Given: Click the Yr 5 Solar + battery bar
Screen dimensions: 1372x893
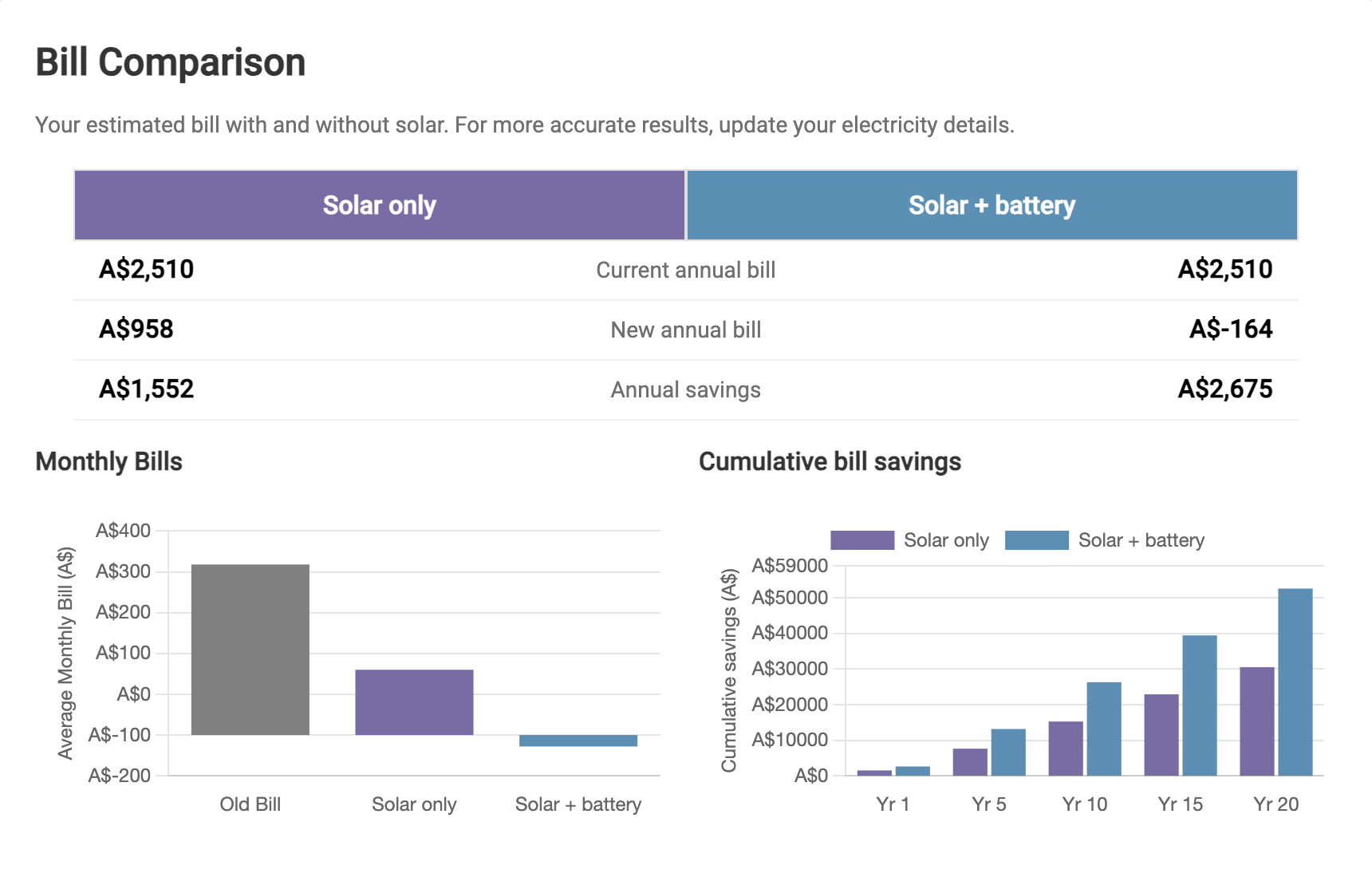Looking at the screenshot, I should pyautogui.click(x=1008, y=750).
